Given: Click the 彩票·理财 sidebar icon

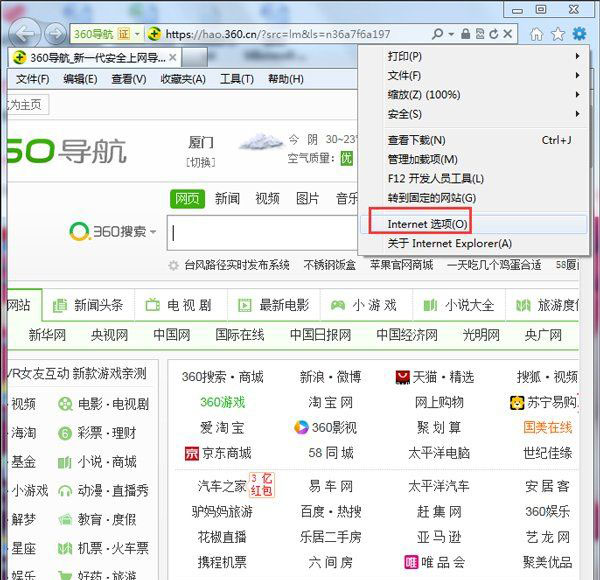Looking at the screenshot, I should tap(65, 433).
